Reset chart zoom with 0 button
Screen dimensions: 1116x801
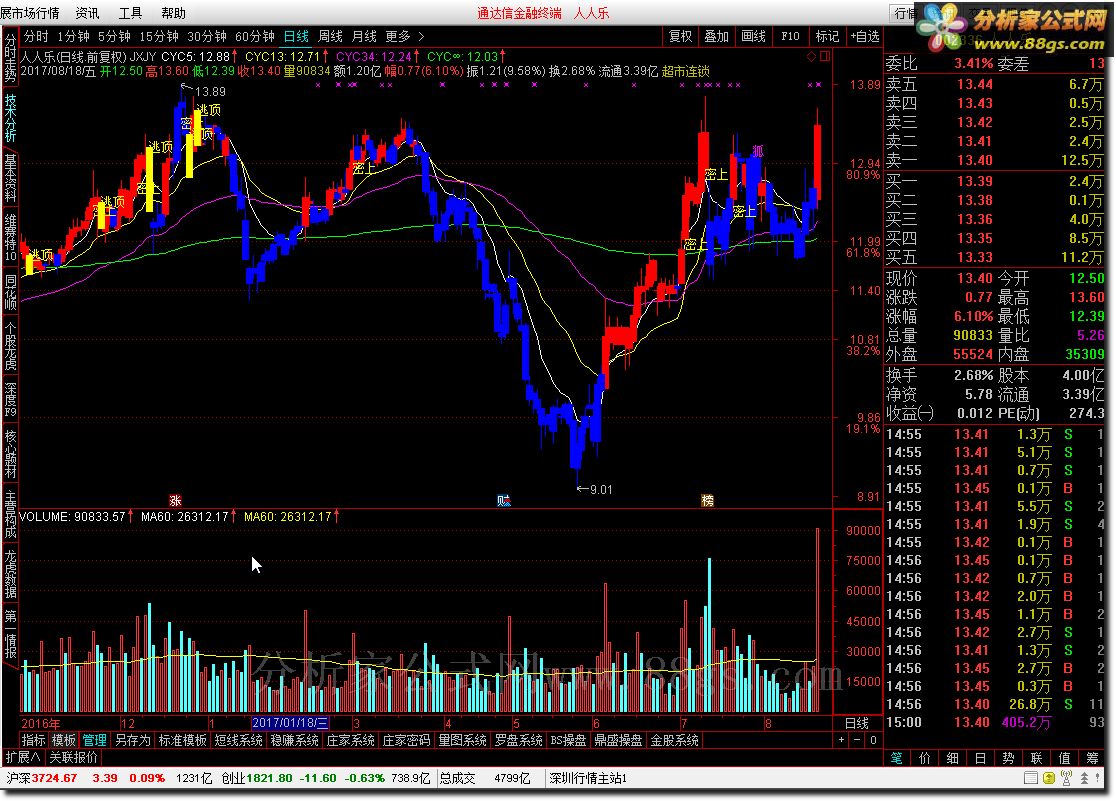point(873,740)
